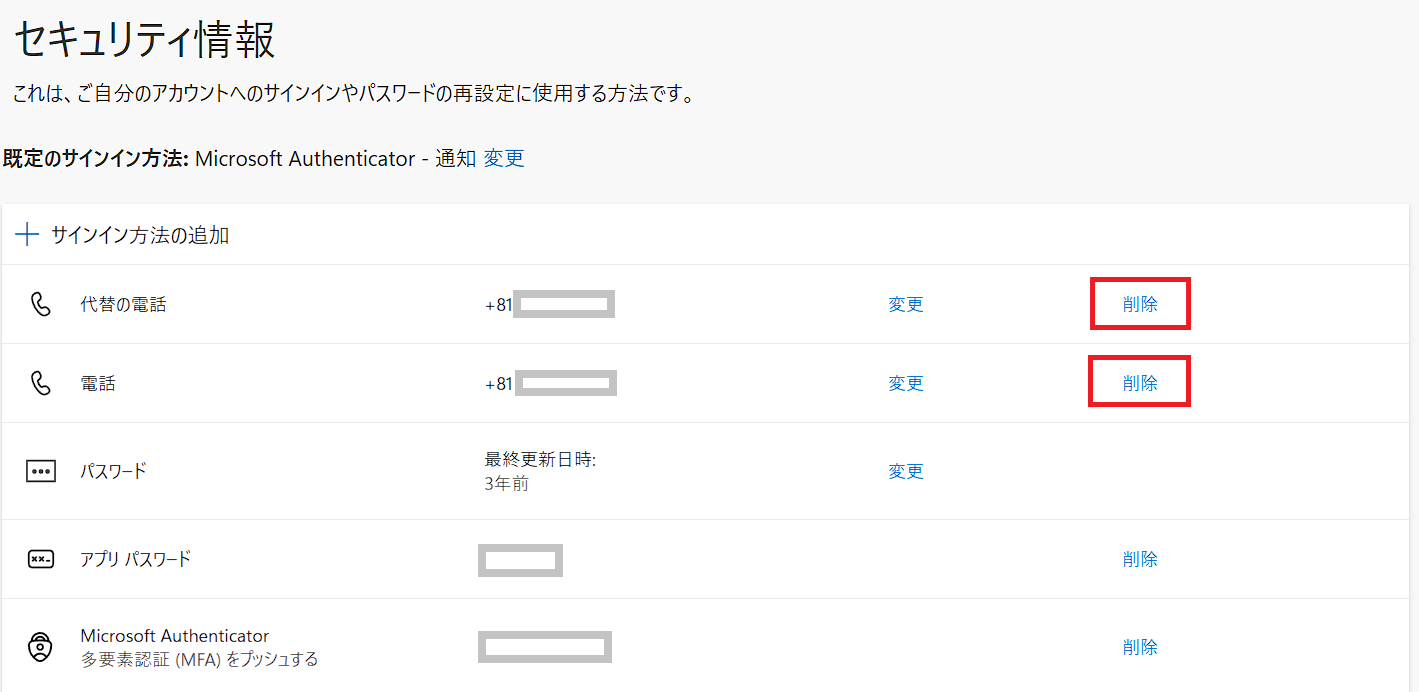Click the phone icon beside 代替の電話
This screenshot has width=1419, height=692.
pos(40,305)
